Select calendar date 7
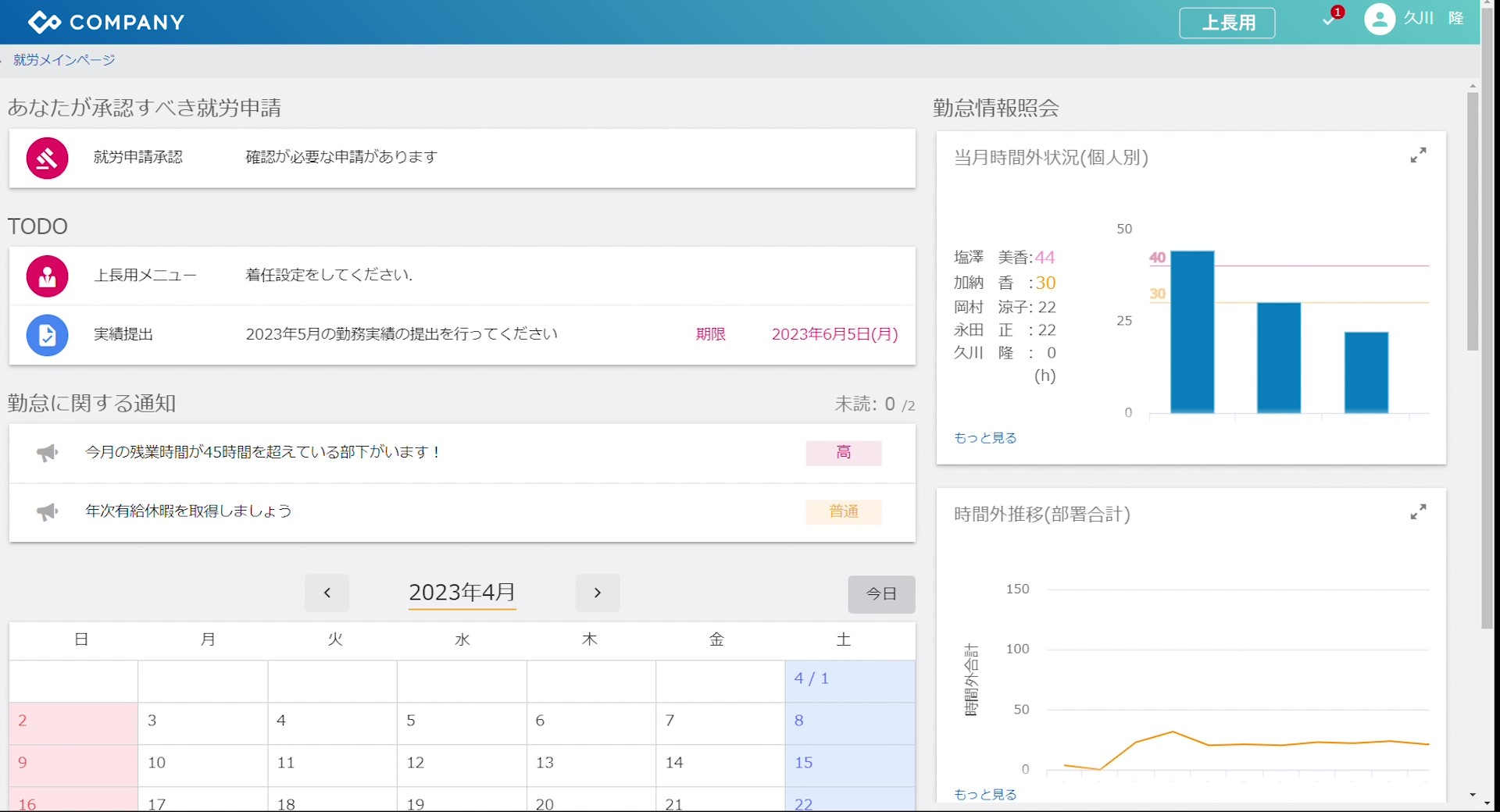The image size is (1500, 812). [720, 724]
